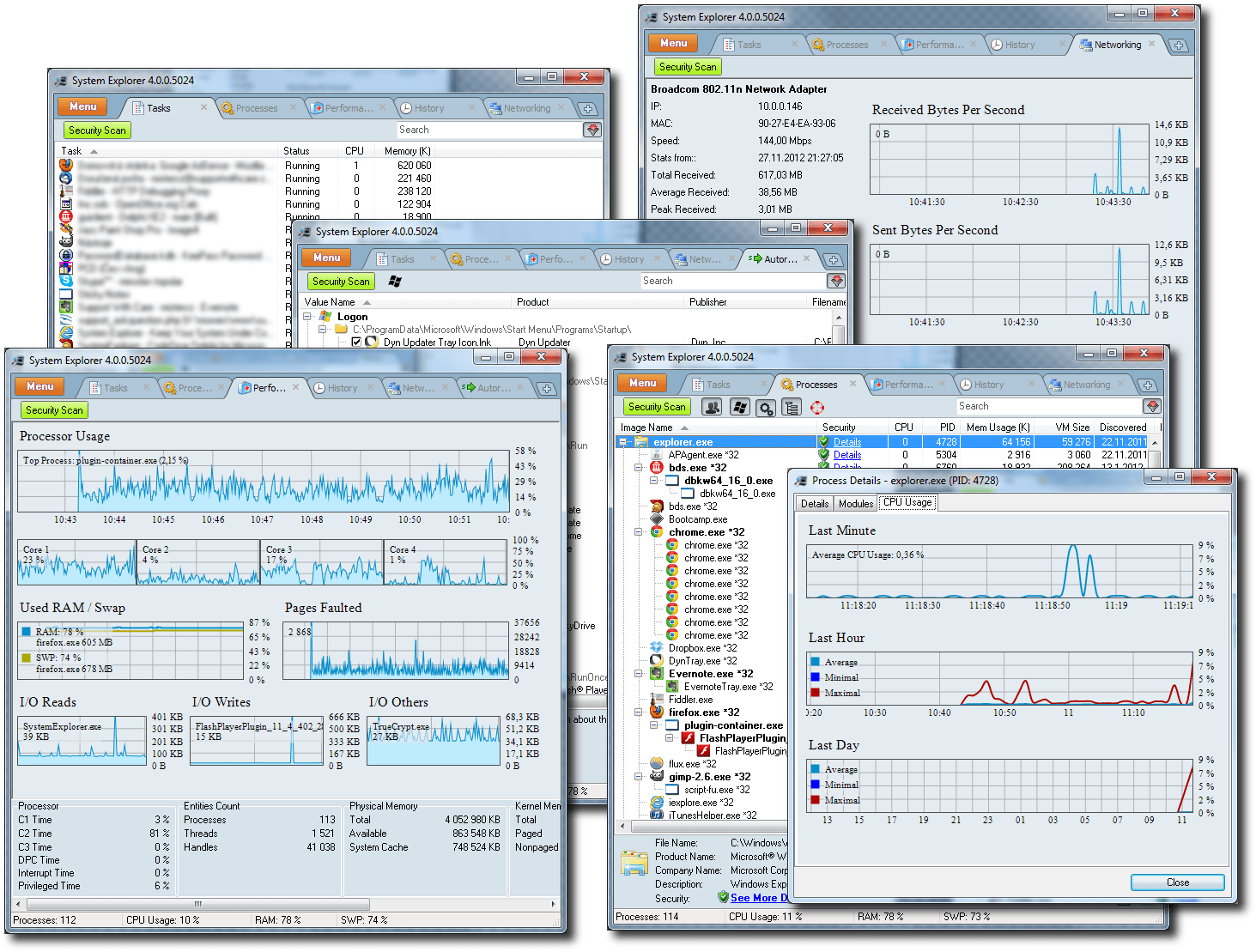Screen dimensions: 1256x952
Task: Click the Networking tab globe icon
Action: (x=1056, y=385)
